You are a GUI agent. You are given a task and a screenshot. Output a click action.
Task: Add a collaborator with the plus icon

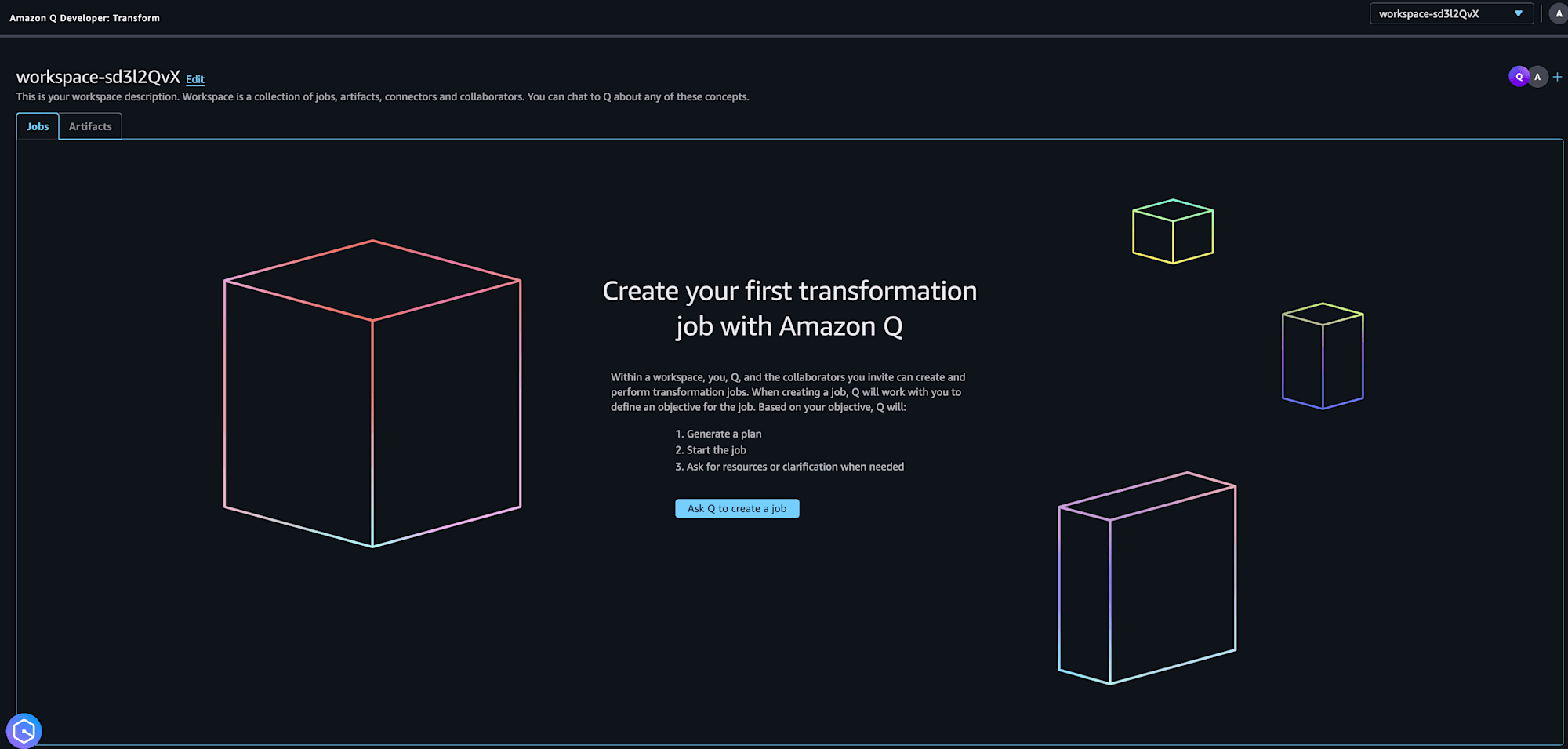coord(1558,77)
